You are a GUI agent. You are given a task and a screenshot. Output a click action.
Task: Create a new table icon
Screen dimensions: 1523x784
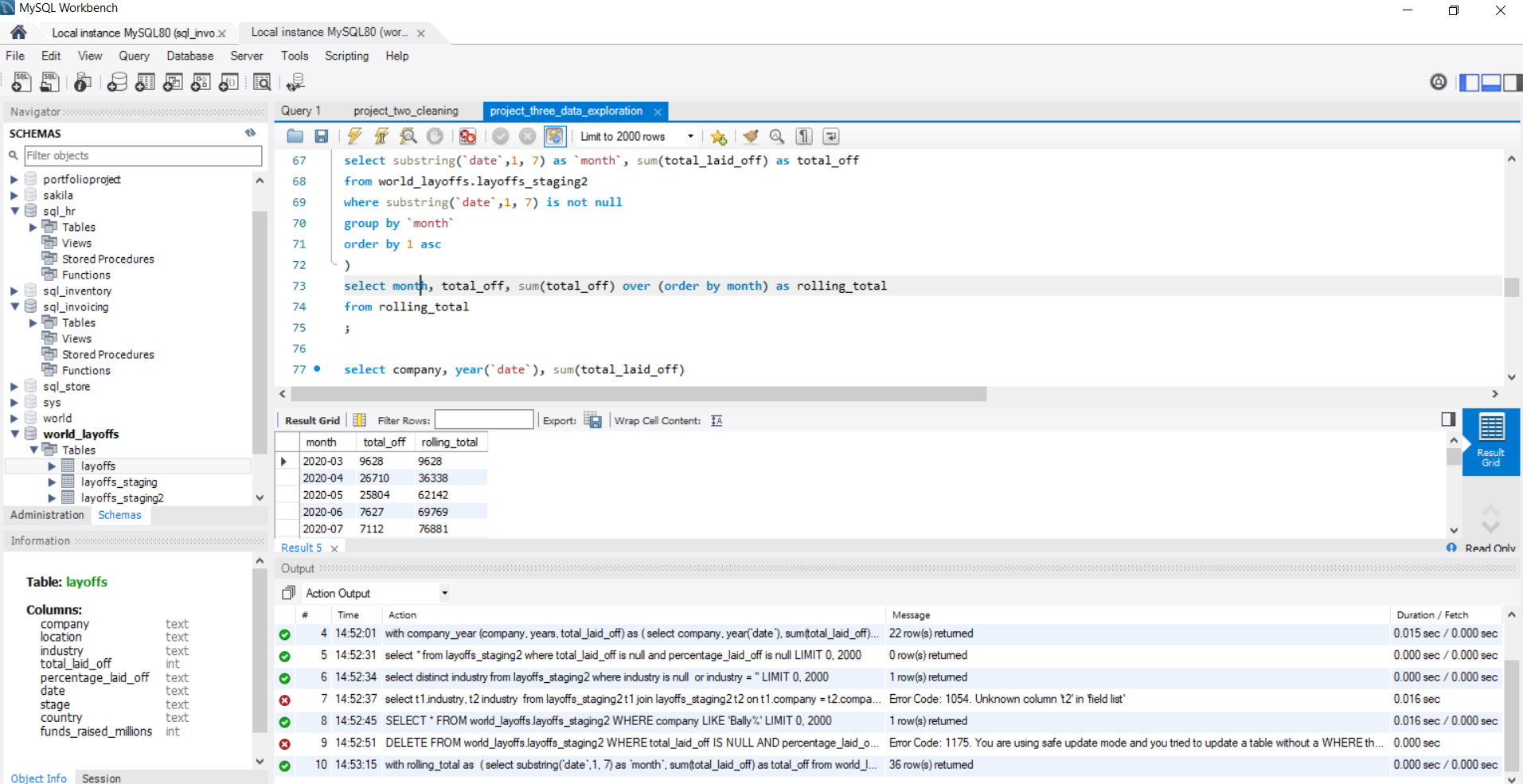(x=145, y=82)
